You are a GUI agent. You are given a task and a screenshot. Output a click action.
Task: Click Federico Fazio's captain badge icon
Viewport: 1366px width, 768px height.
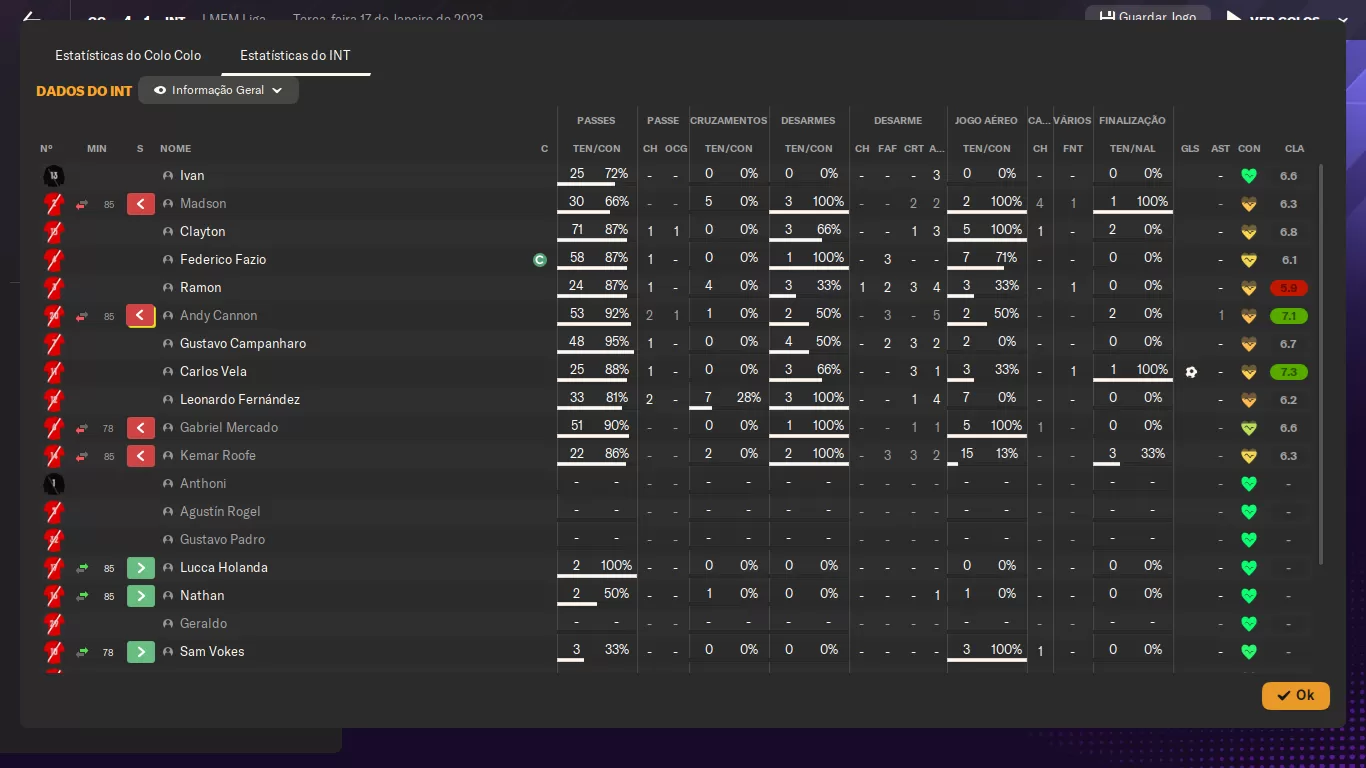(x=540, y=260)
